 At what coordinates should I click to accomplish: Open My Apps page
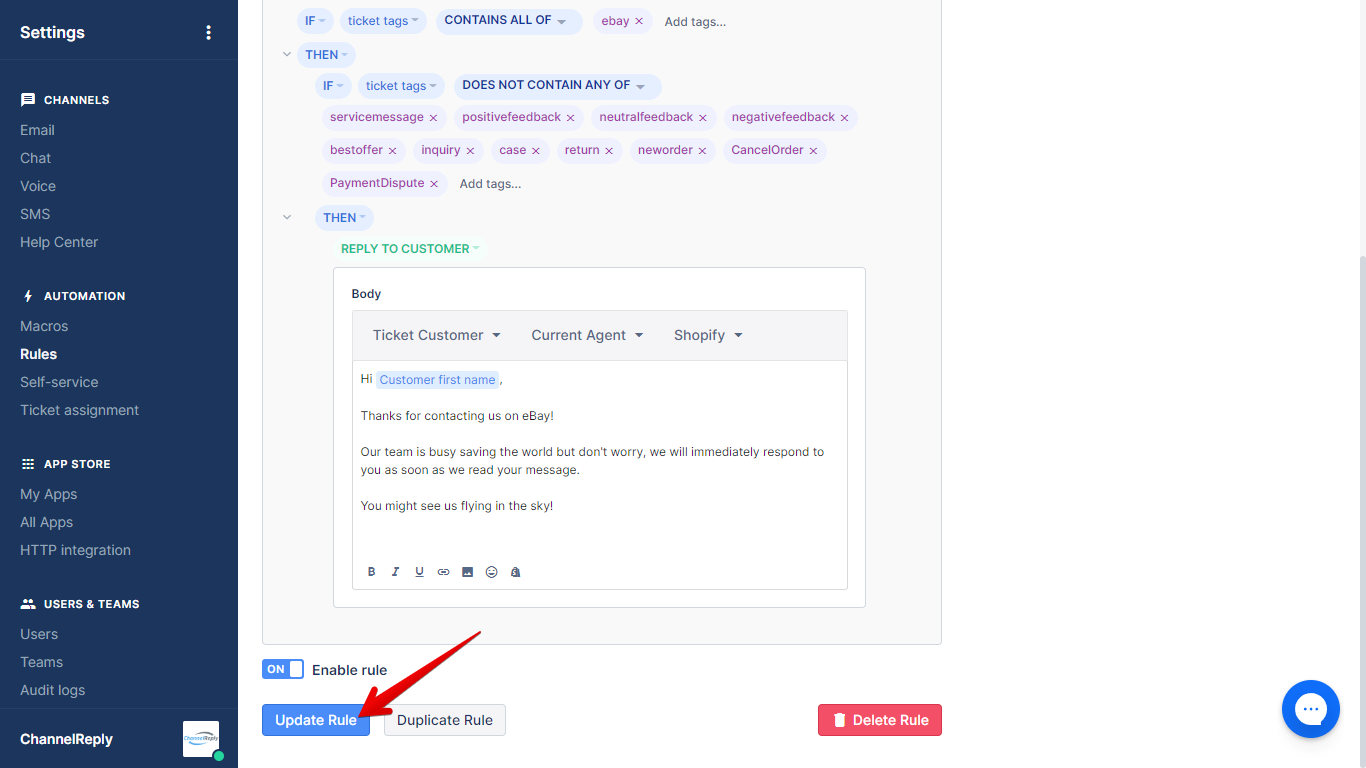coord(48,494)
